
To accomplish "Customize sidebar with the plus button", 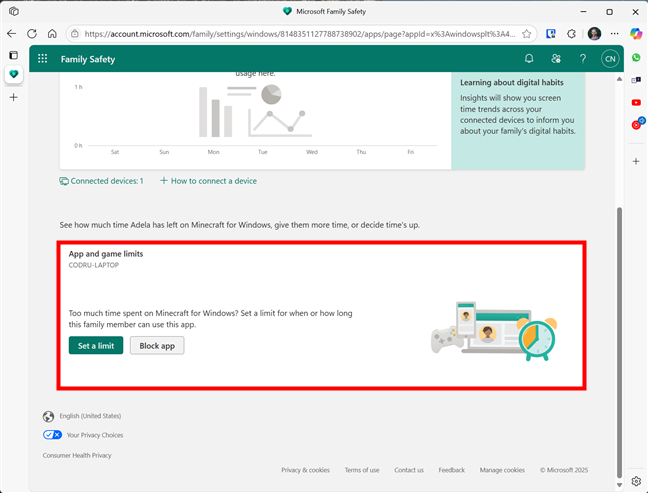I will 636,161.
